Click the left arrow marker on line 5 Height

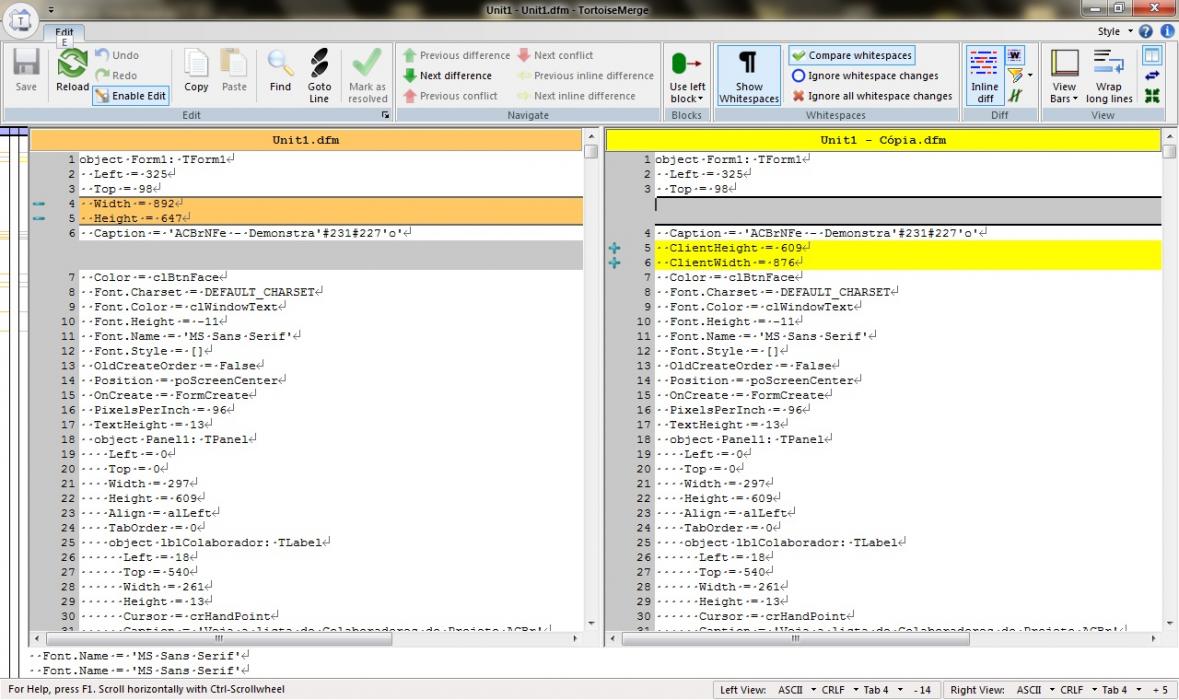pos(39,218)
